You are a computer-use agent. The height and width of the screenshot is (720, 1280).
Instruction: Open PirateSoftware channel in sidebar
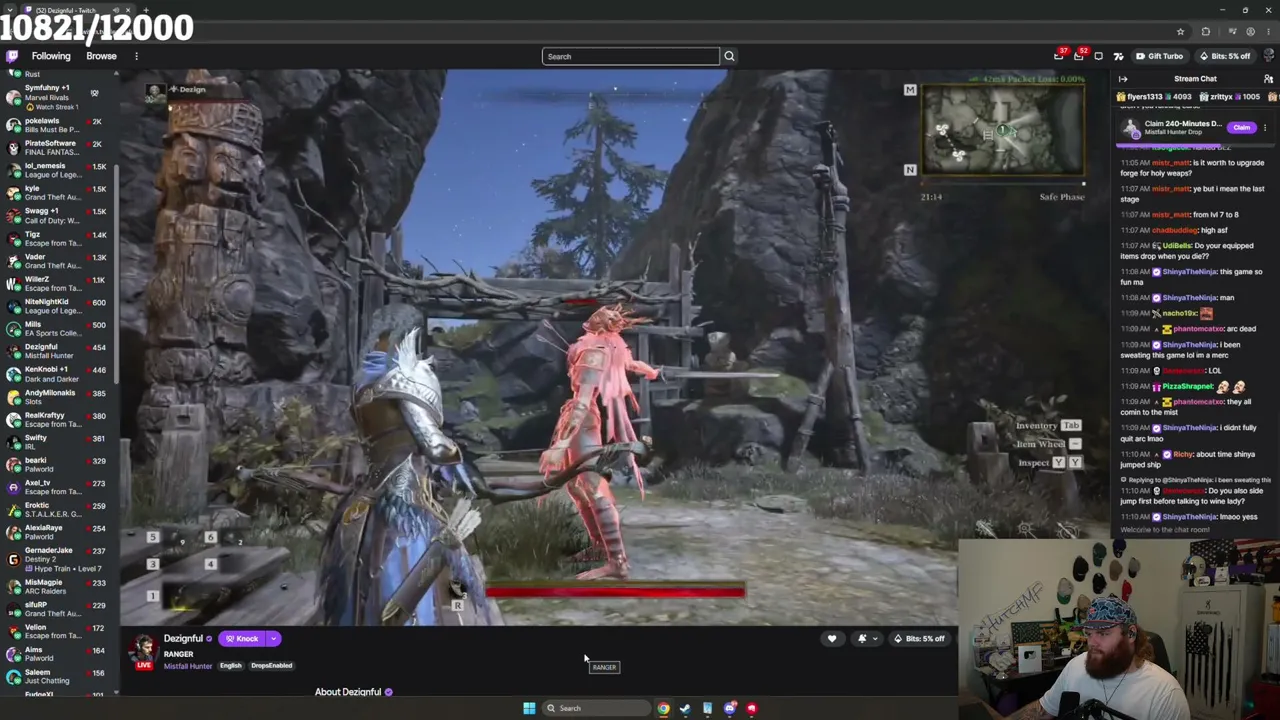(58, 147)
